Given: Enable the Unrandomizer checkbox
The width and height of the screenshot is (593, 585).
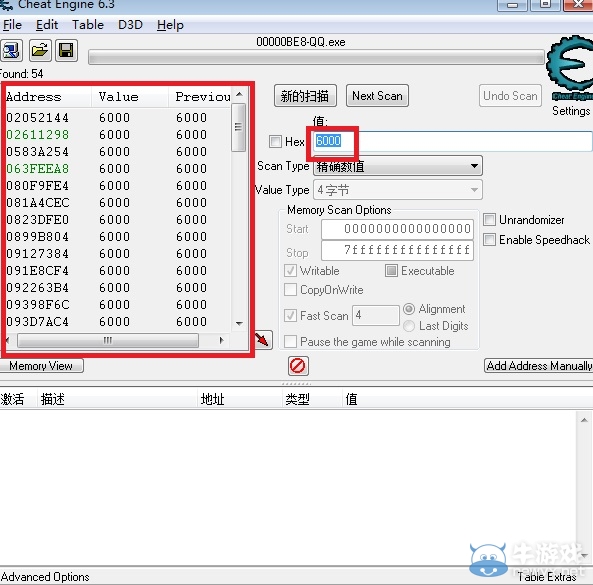Looking at the screenshot, I should point(489,219).
